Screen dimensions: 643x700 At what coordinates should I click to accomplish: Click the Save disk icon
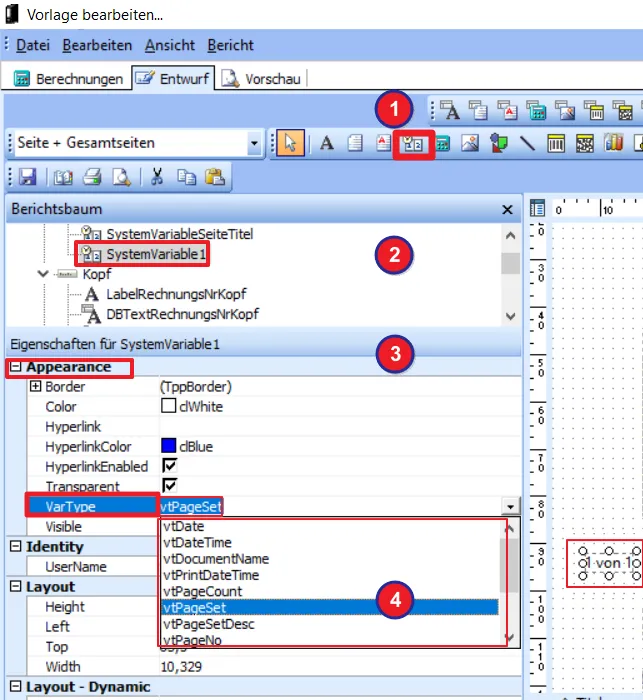point(27,177)
